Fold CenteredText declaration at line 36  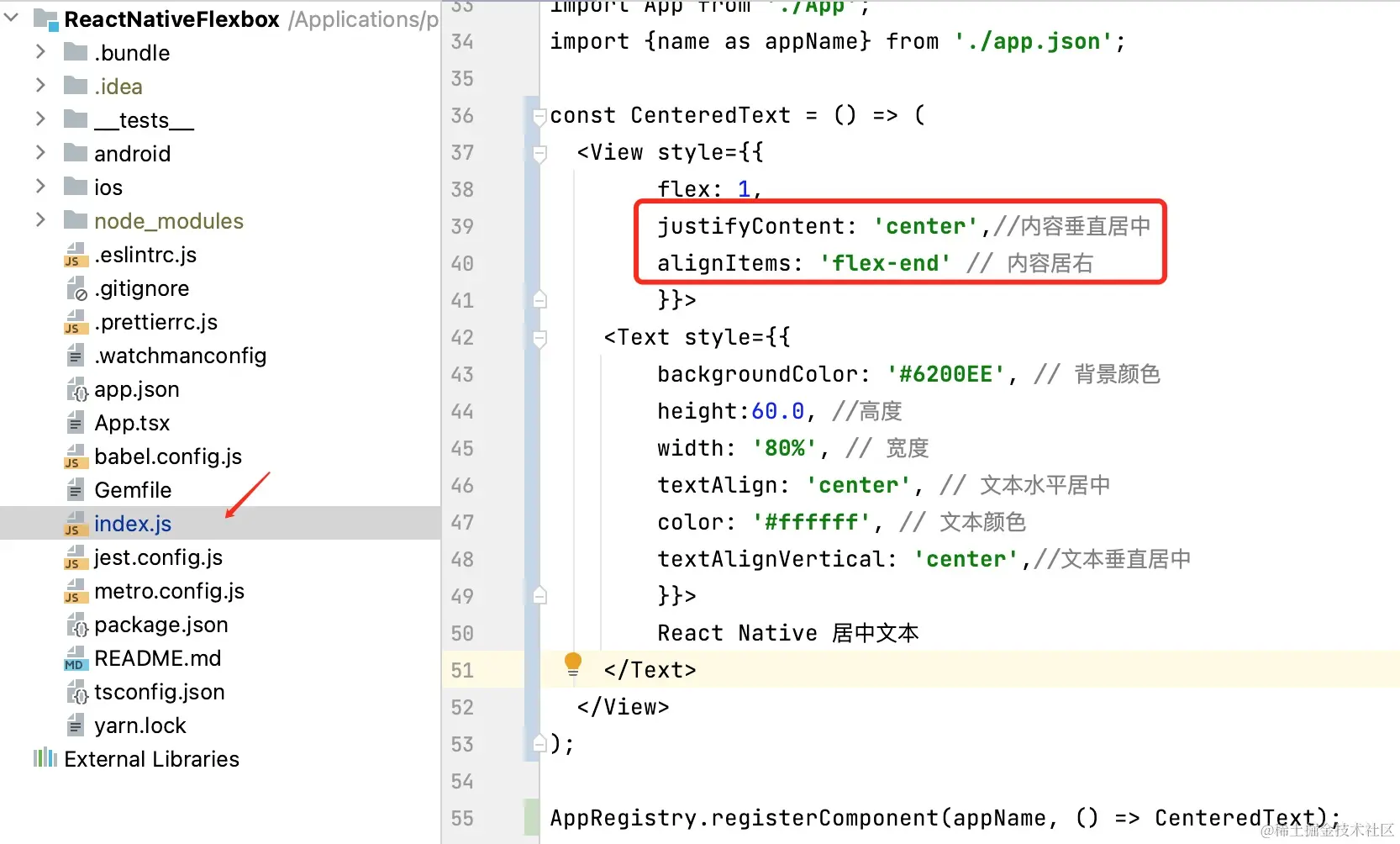coord(540,117)
